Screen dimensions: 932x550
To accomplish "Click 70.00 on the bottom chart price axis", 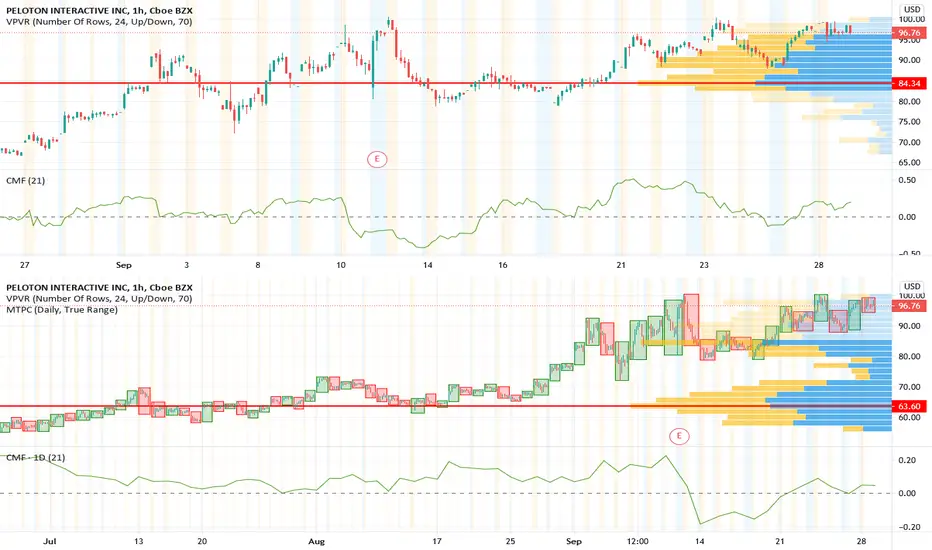I will tap(909, 386).
